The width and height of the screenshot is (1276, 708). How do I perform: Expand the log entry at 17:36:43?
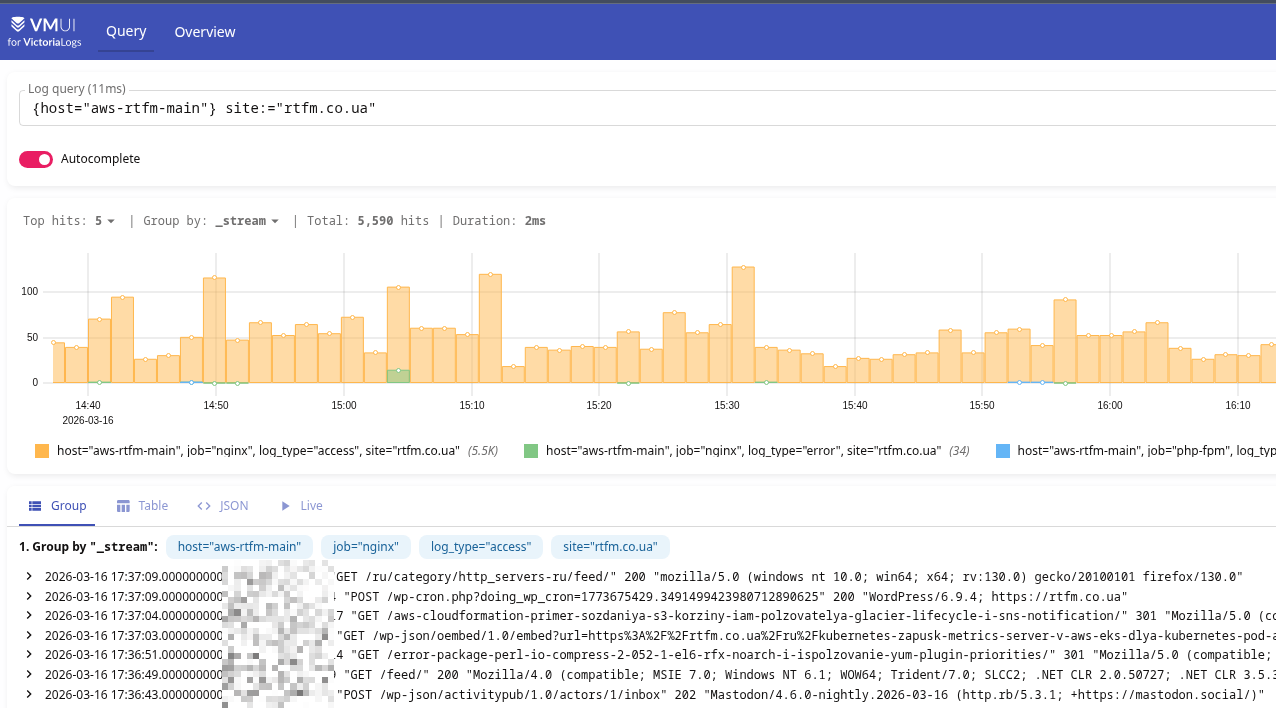click(x=30, y=694)
